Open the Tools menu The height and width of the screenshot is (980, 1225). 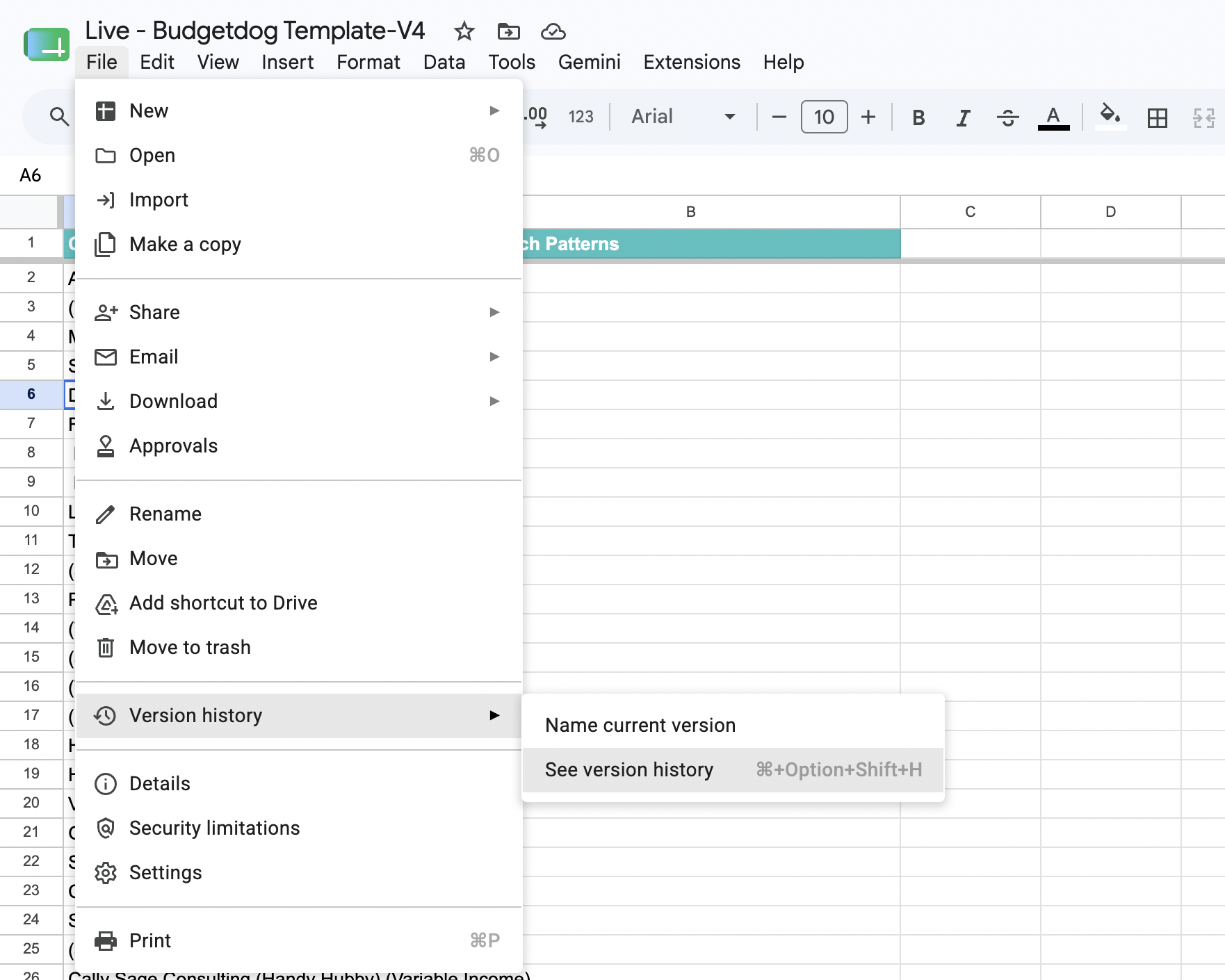click(x=512, y=62)
